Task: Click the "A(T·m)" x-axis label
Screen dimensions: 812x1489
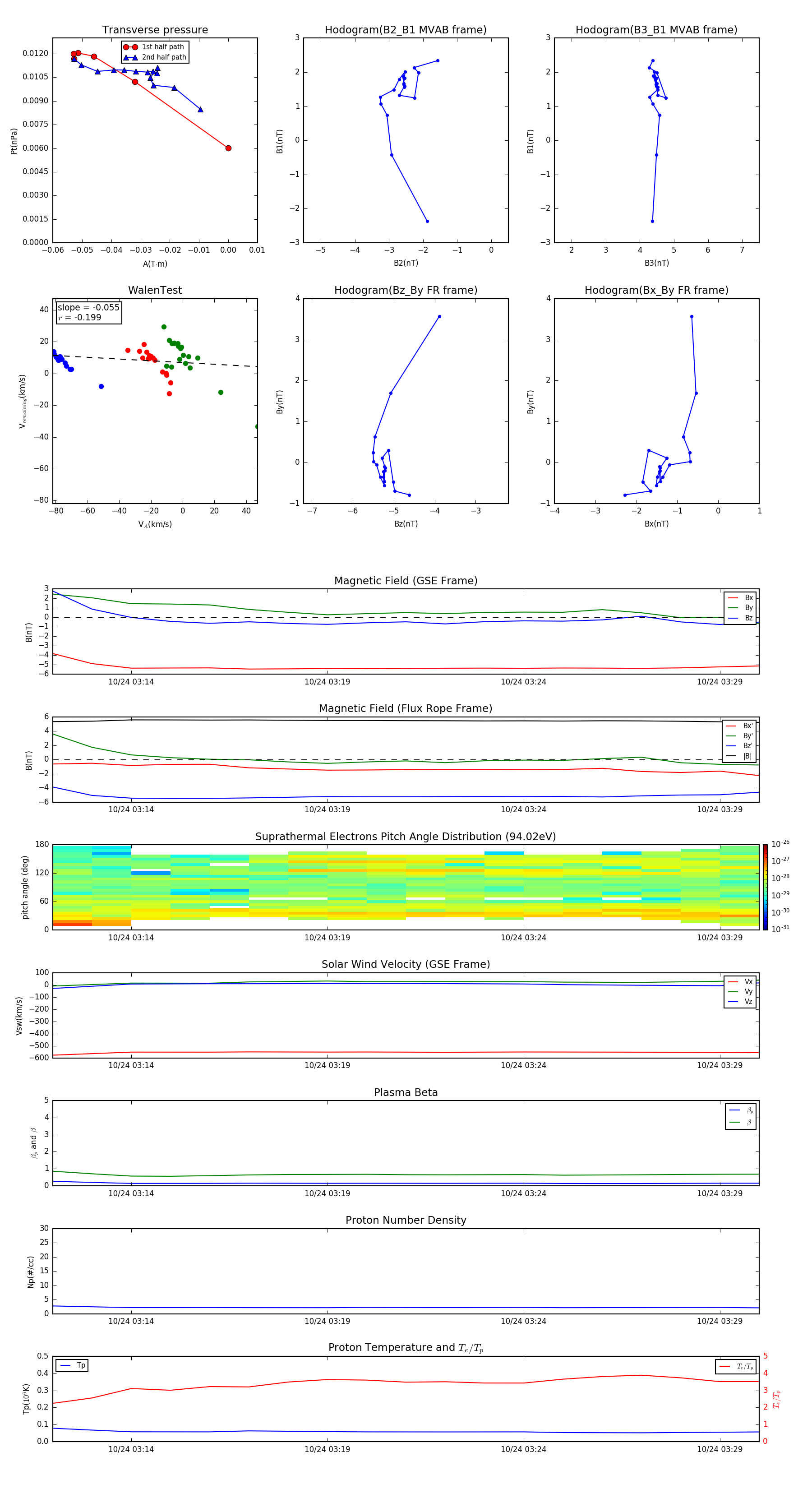Action: 155,264
